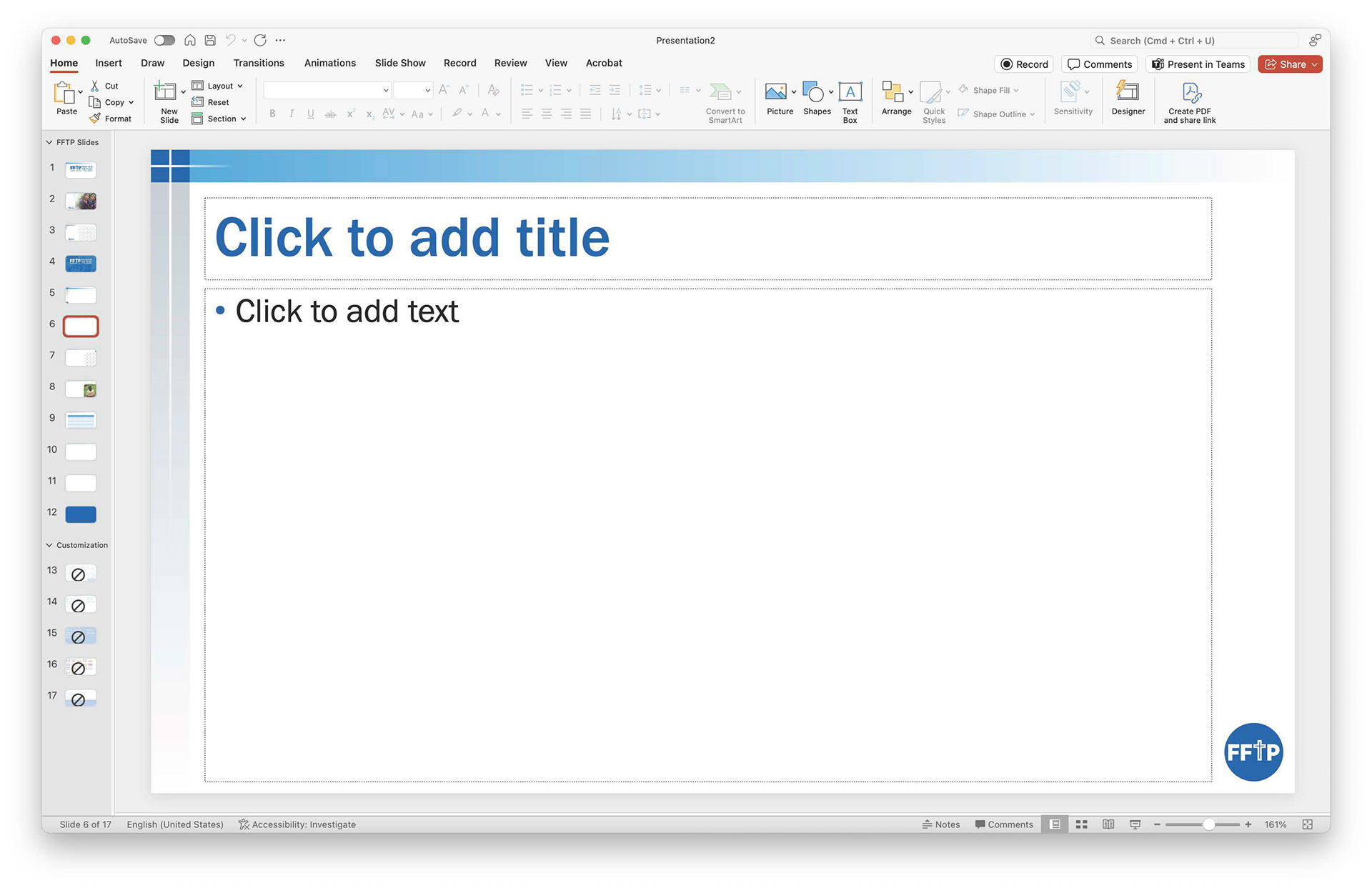Image resolution: width=1372 pixels, height=888 pixels.
Task: Toggle the AutoSave switch
Action: click(x=164, y=40)
